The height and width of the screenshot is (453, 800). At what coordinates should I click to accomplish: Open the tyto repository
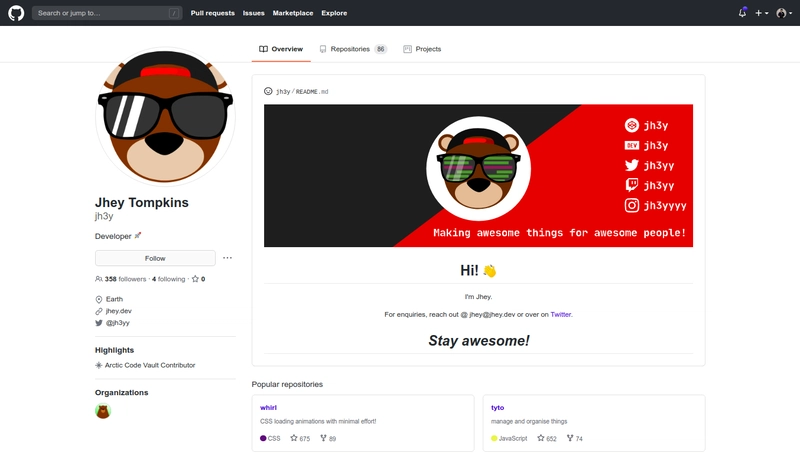tap(497, 408)
